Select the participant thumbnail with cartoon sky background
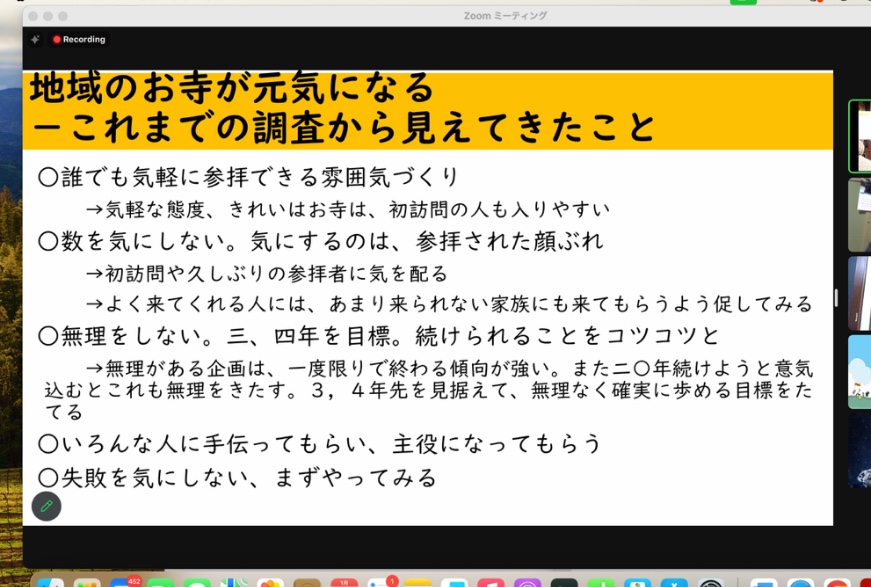 point(860,371)
